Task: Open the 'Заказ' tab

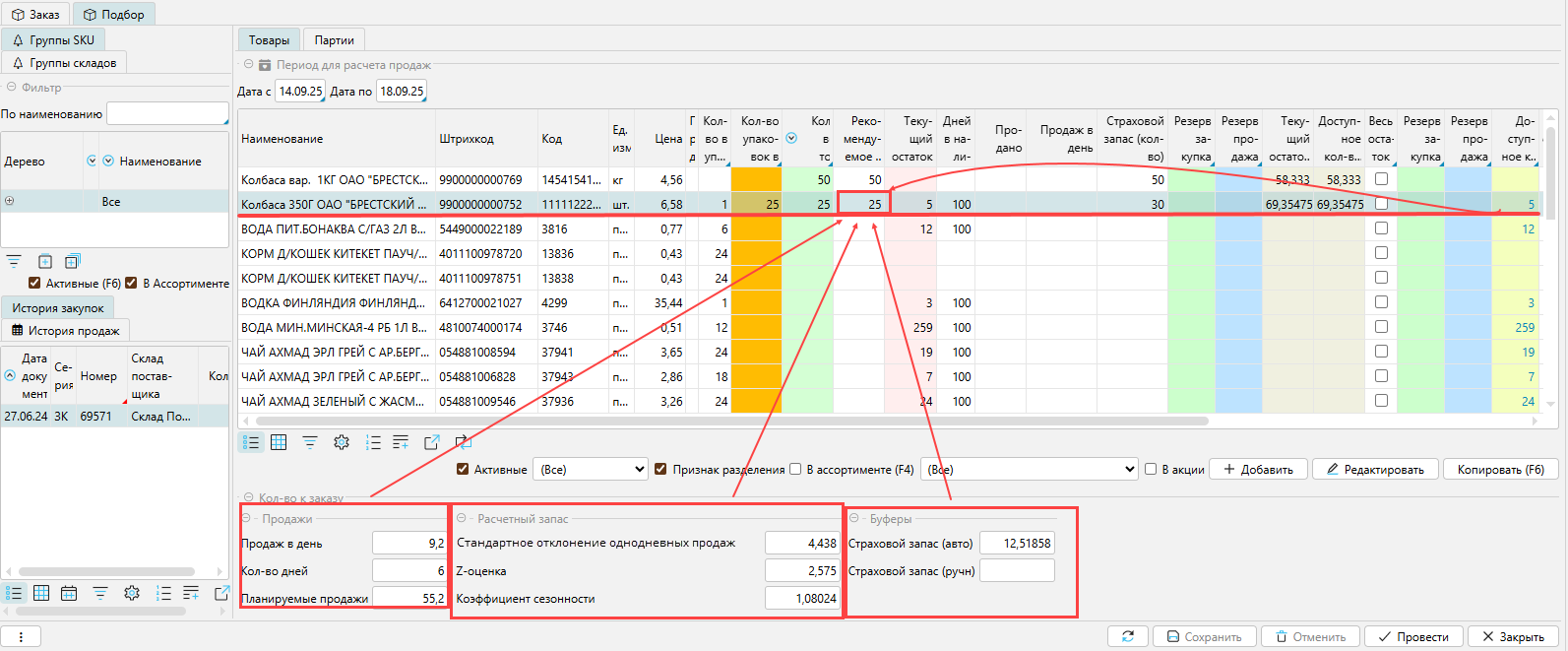Action: click(35, 15)
